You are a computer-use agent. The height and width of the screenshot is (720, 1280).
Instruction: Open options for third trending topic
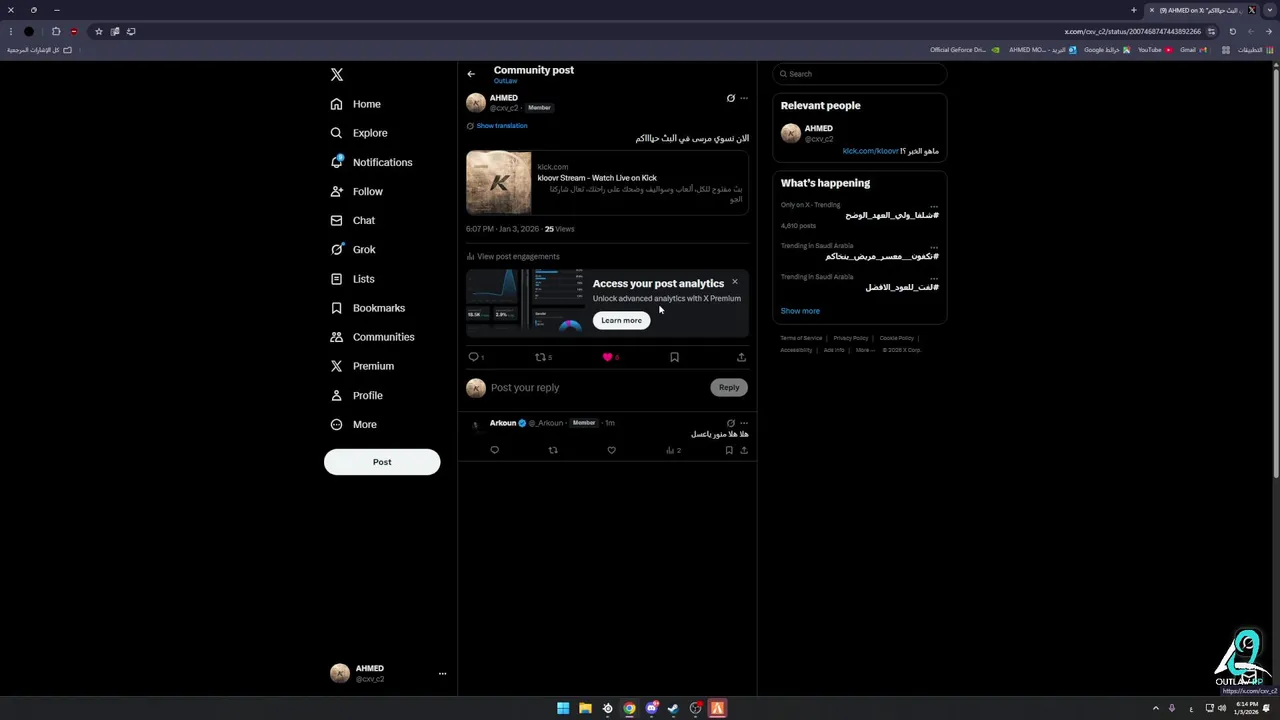pyautogui.click(x=934, y=277)
